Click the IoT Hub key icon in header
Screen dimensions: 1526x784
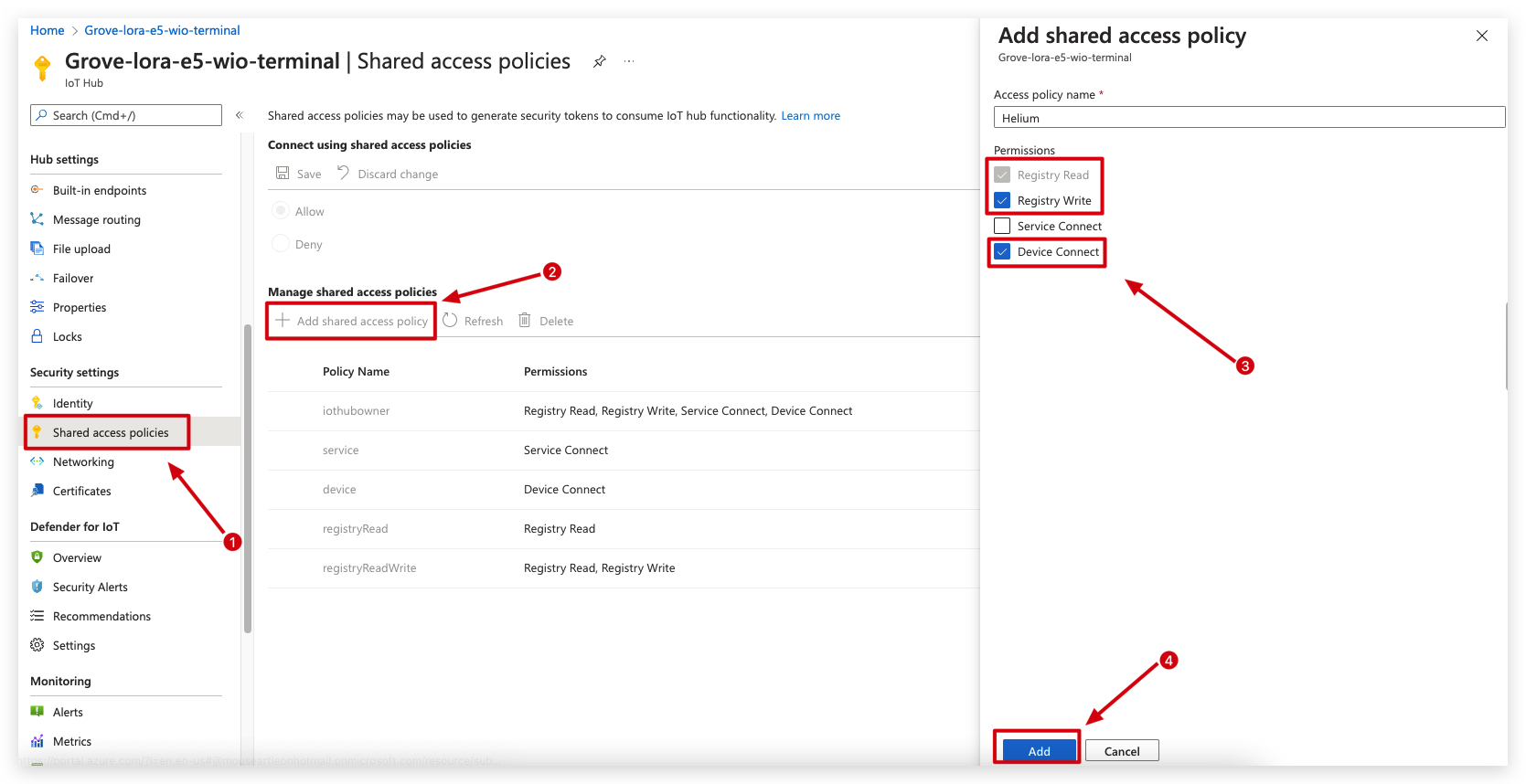point(42,68)
